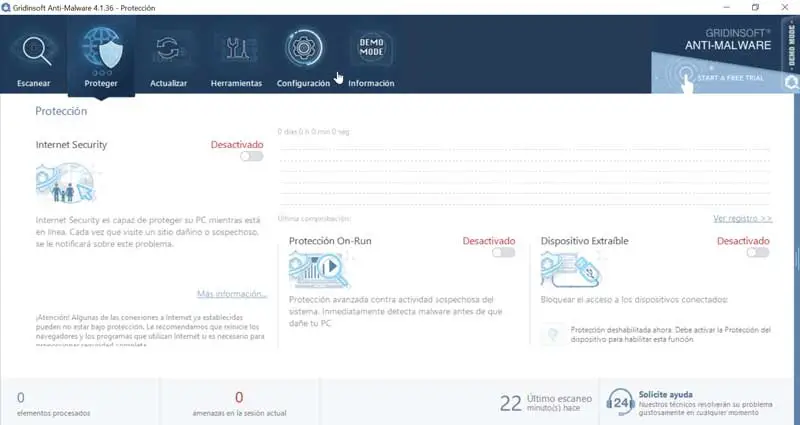Click Desactivado status under Internet Security
The height and width of the screenshot is (425, 800).
coord(237,144)
